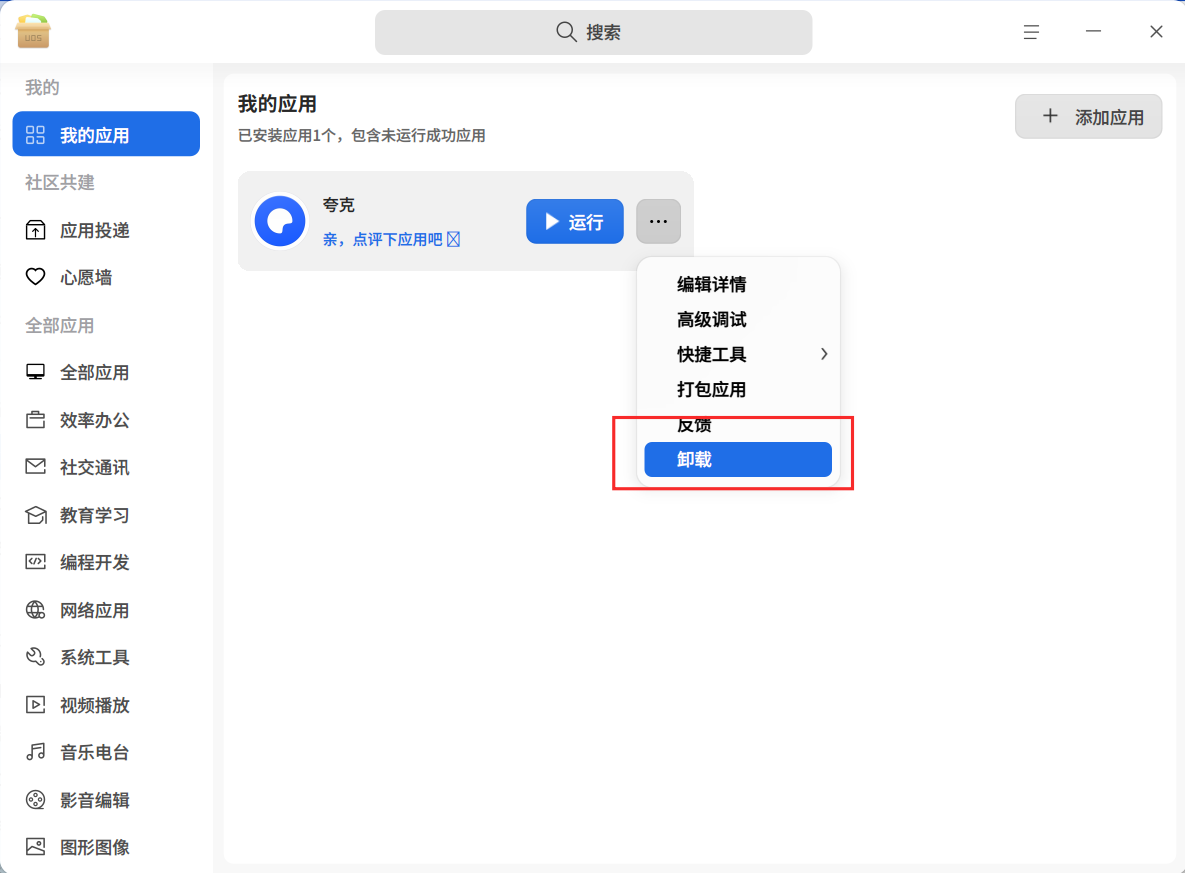
Task: Browse the 系统工具 category
Action: tap(106, 657)
